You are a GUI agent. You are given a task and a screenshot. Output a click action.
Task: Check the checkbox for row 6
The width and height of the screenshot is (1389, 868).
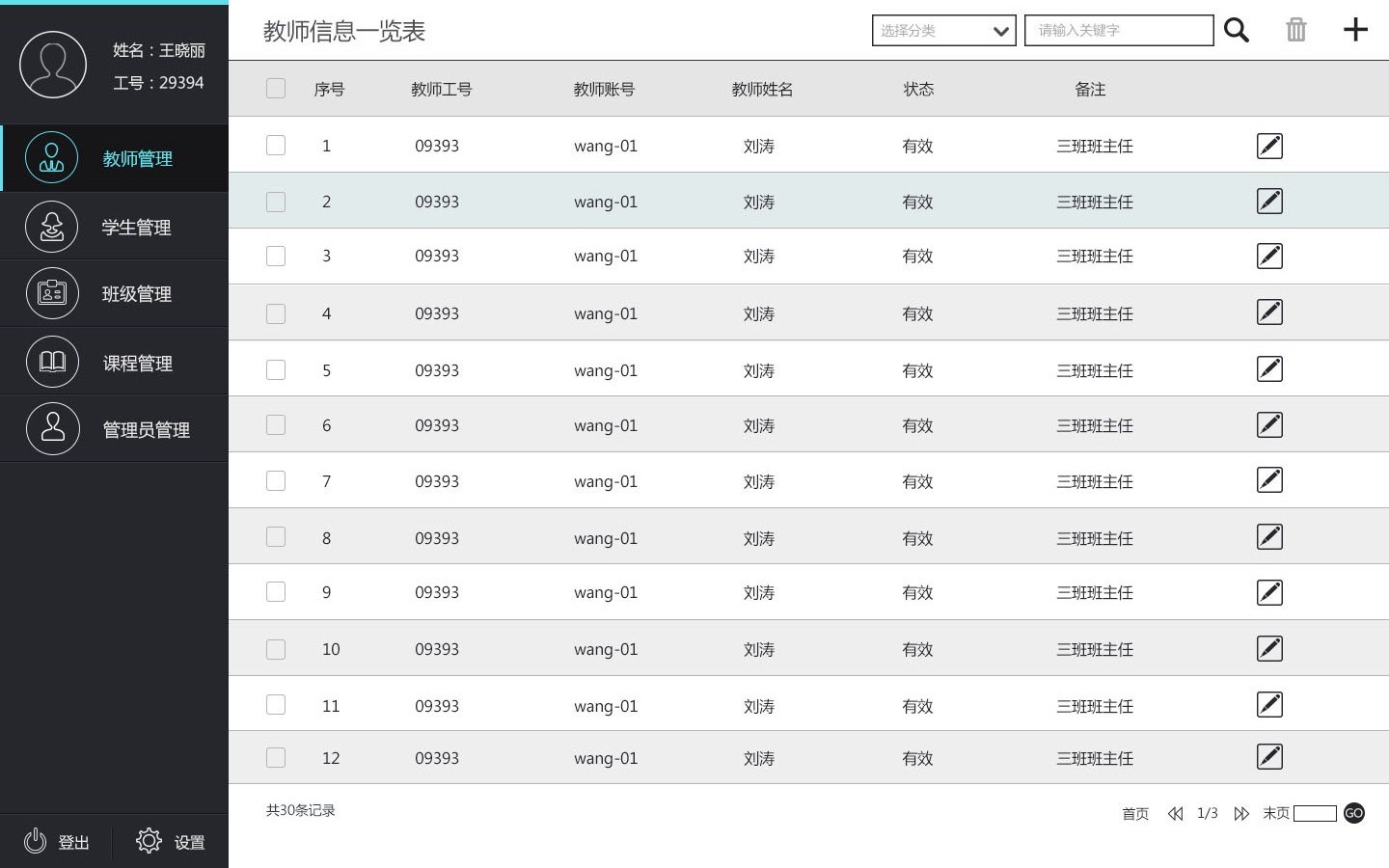pos(276,425)
